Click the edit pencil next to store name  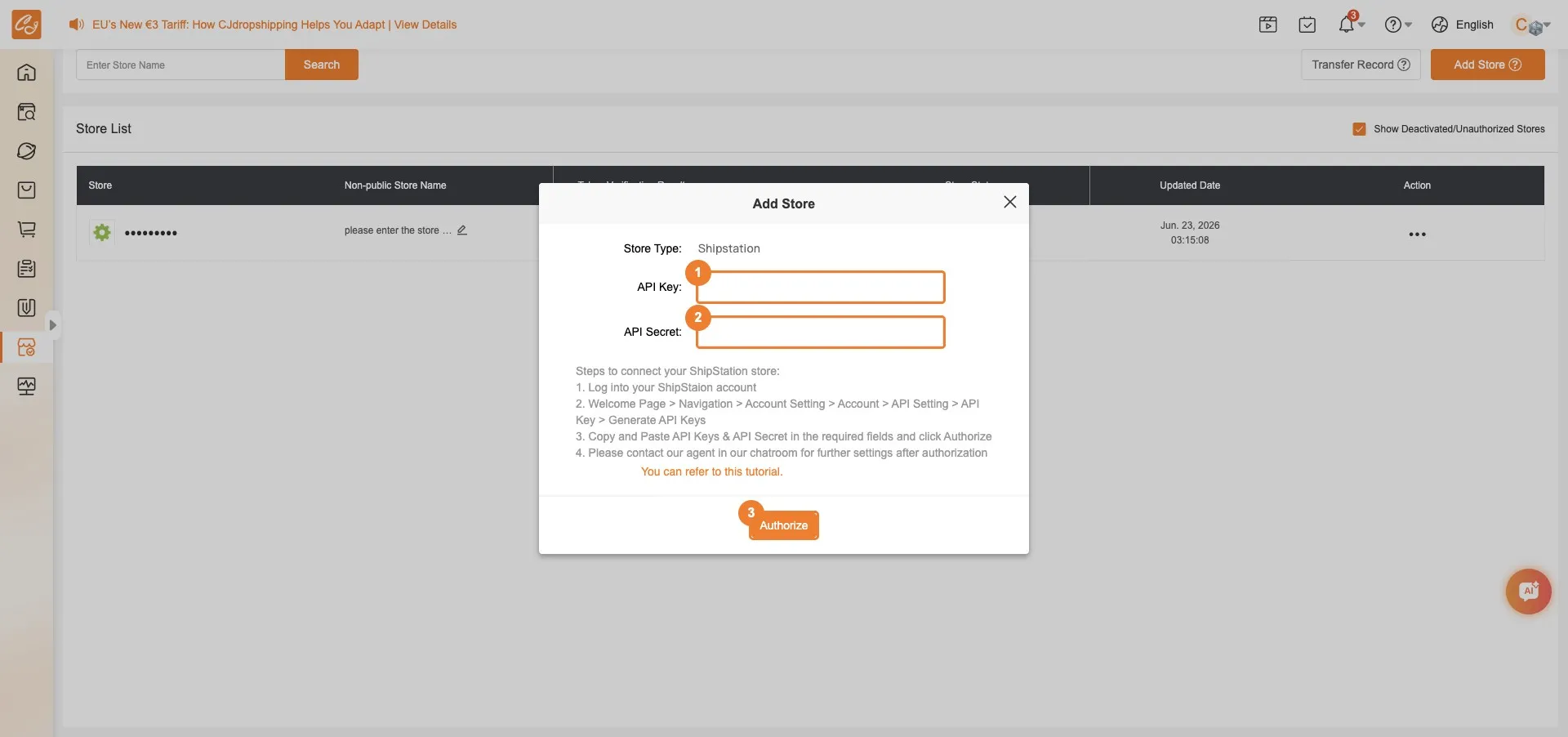pos(462,230)
